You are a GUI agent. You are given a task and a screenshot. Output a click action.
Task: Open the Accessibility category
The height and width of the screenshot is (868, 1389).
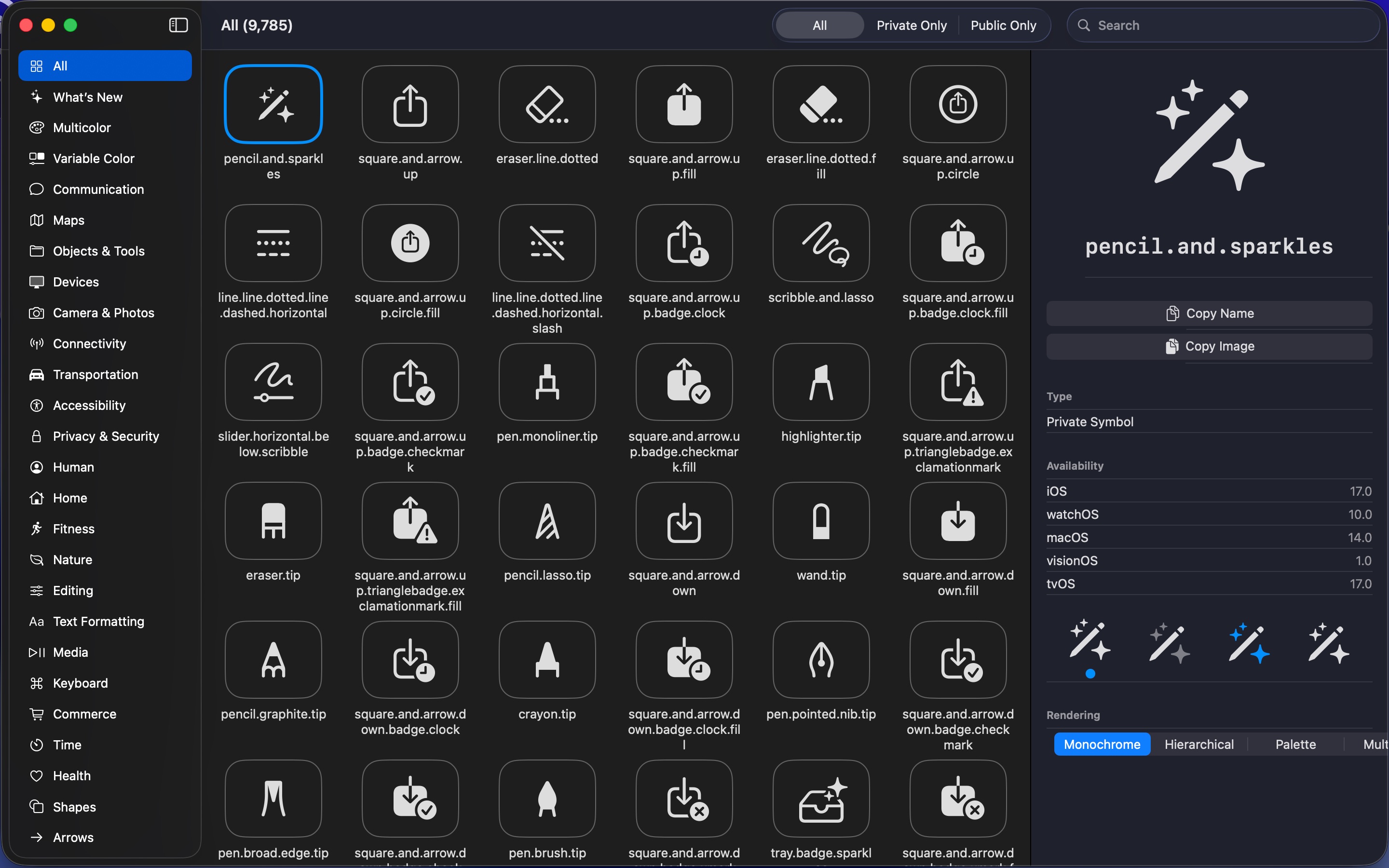click(x=105, y=405)
